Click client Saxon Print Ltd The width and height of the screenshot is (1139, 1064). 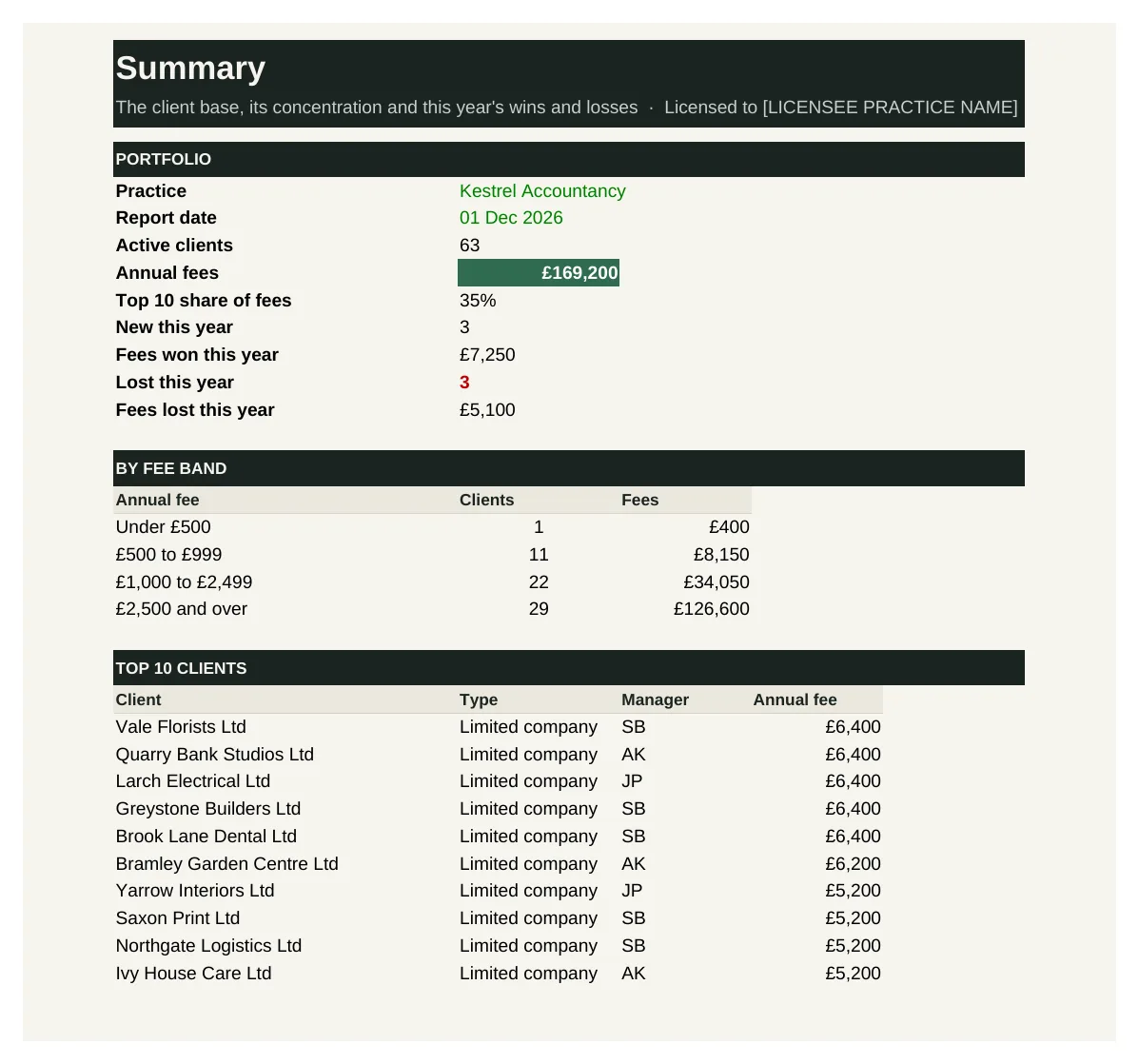[x=177, y=918]
